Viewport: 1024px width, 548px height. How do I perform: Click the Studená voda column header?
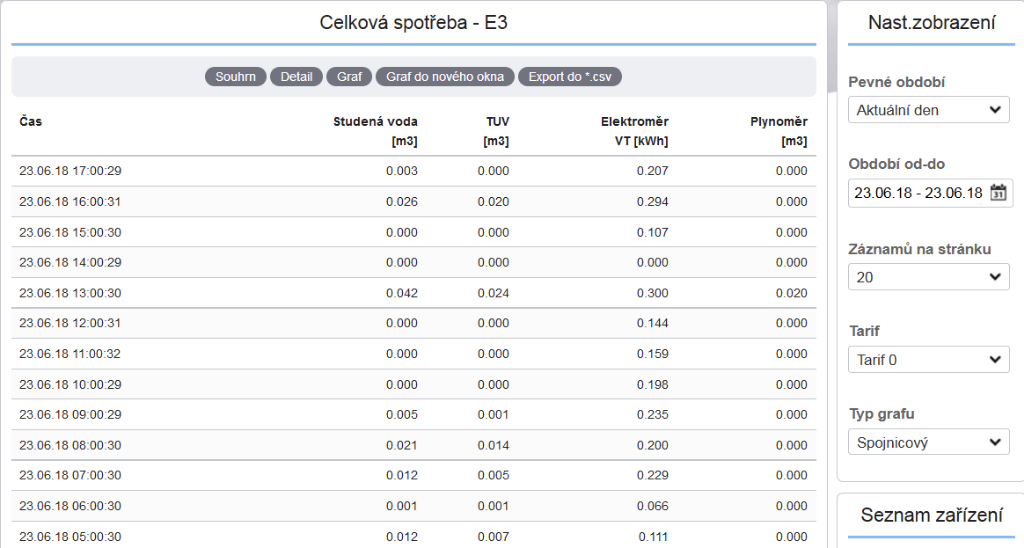tap(376, 131)
